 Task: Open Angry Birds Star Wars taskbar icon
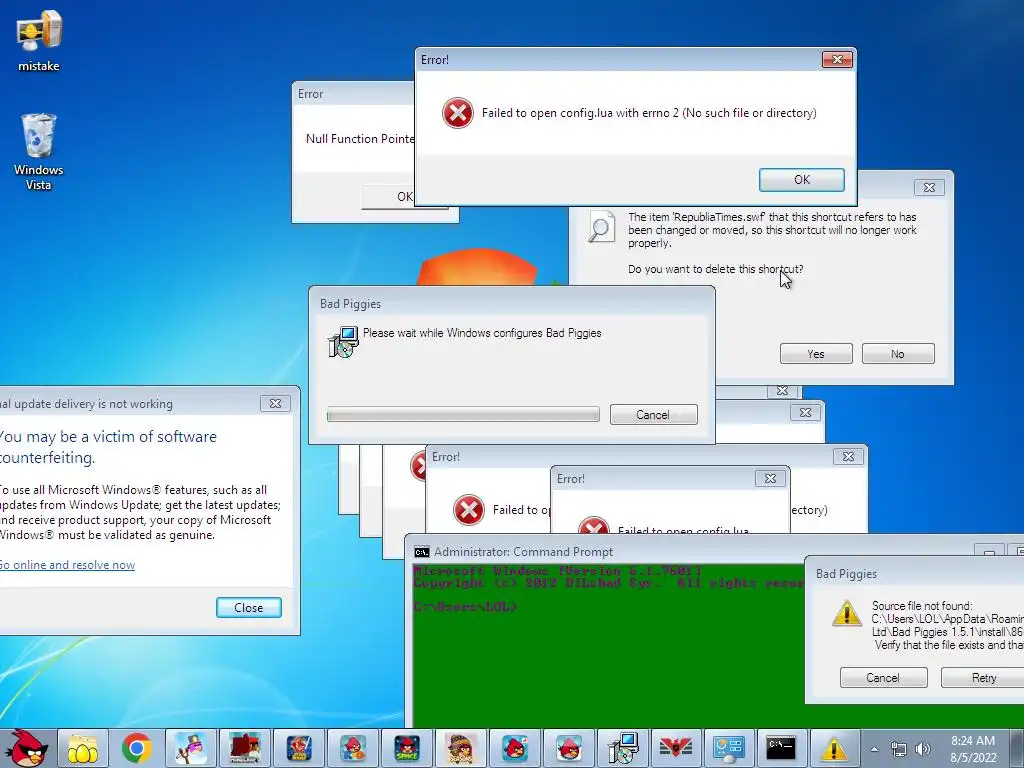[299, 748]
